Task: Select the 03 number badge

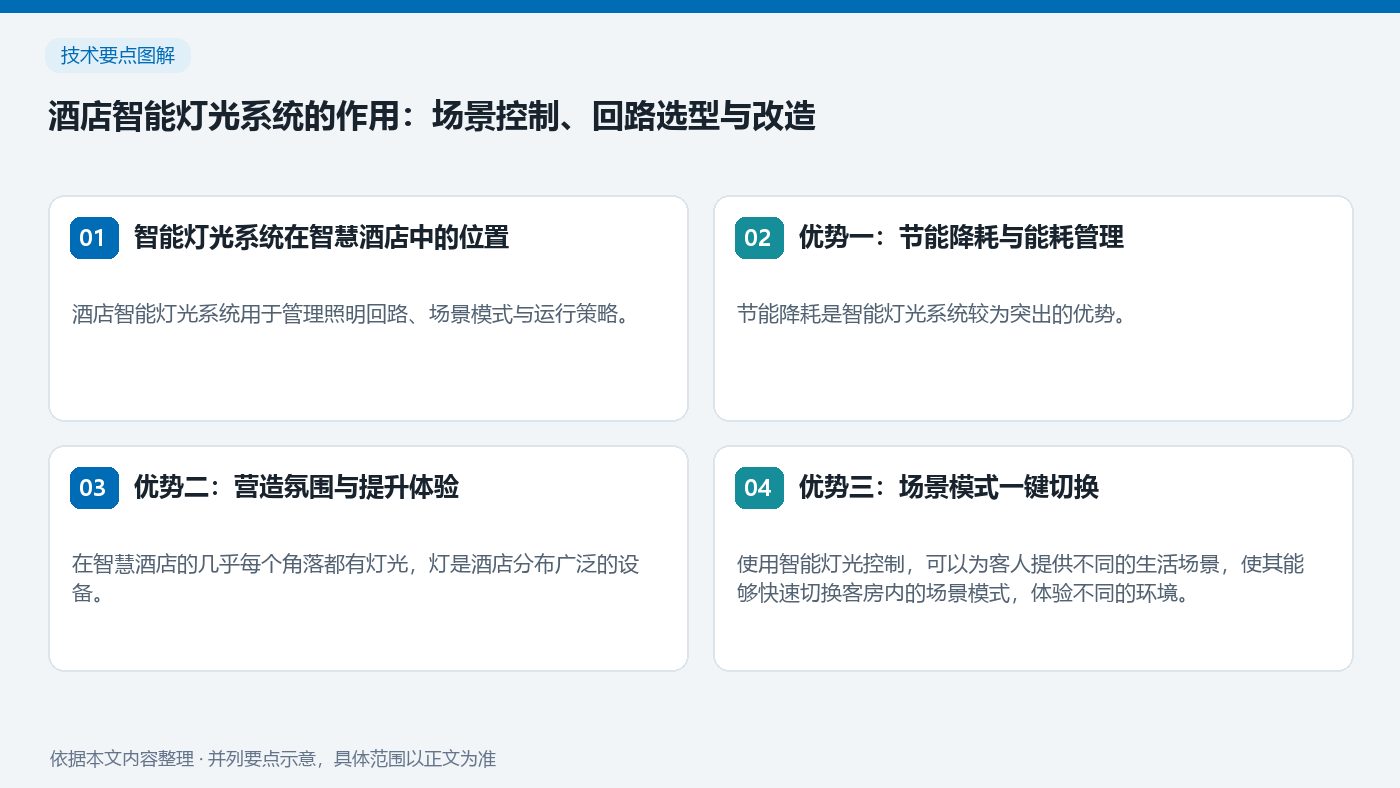Action: tap(94, 488)
